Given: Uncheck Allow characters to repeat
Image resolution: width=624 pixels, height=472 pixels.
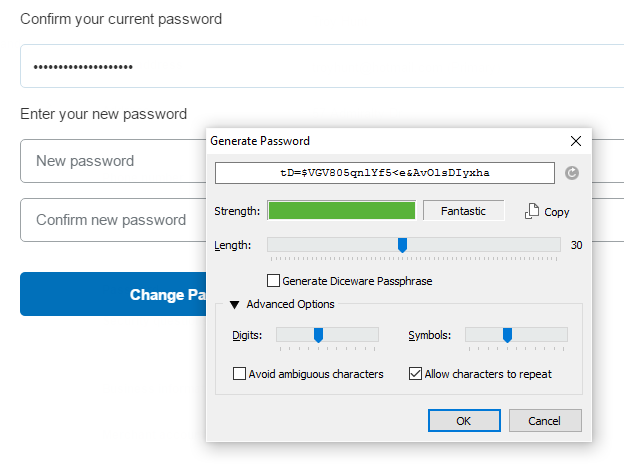Looking at the screenshot, I should [x=415, y=374].
